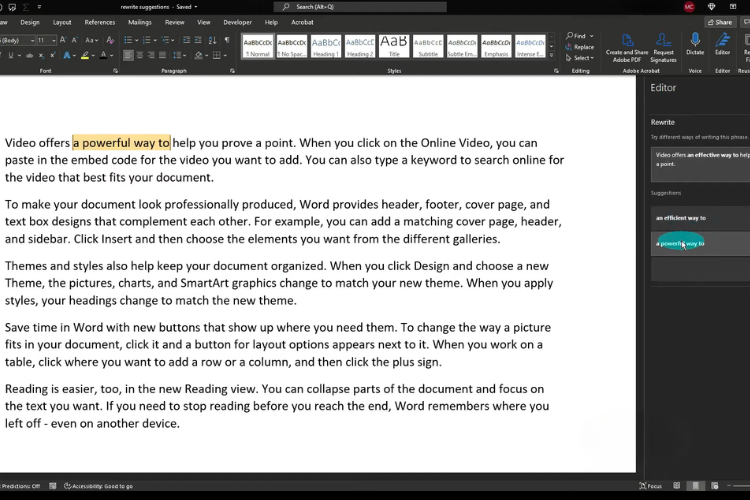Open the Microsoft Premium diamond icon
The width and height of the screenshot is (750, 500).
[x=711, y=7]
